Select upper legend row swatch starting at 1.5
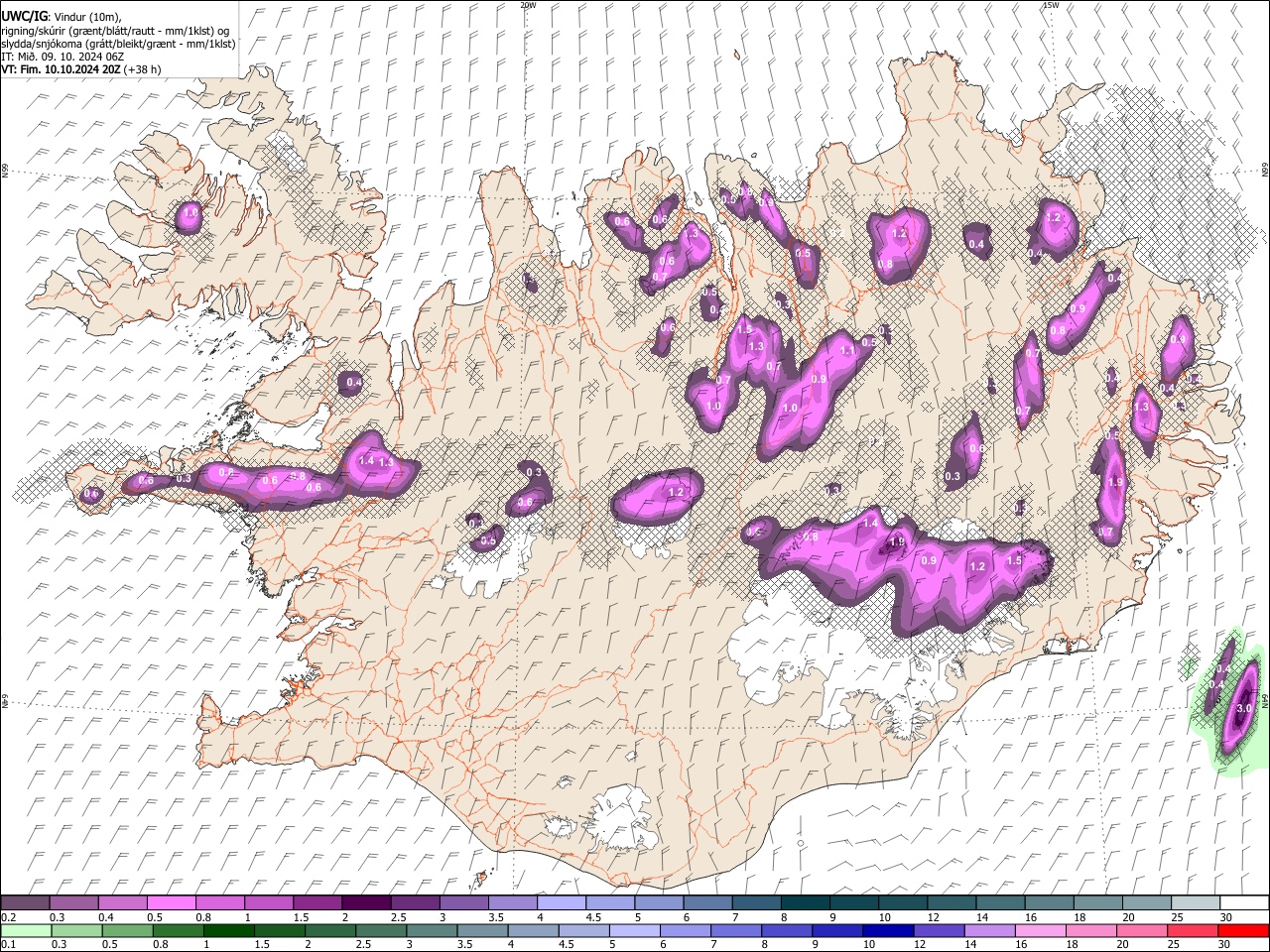 click(x=317, y=903)
